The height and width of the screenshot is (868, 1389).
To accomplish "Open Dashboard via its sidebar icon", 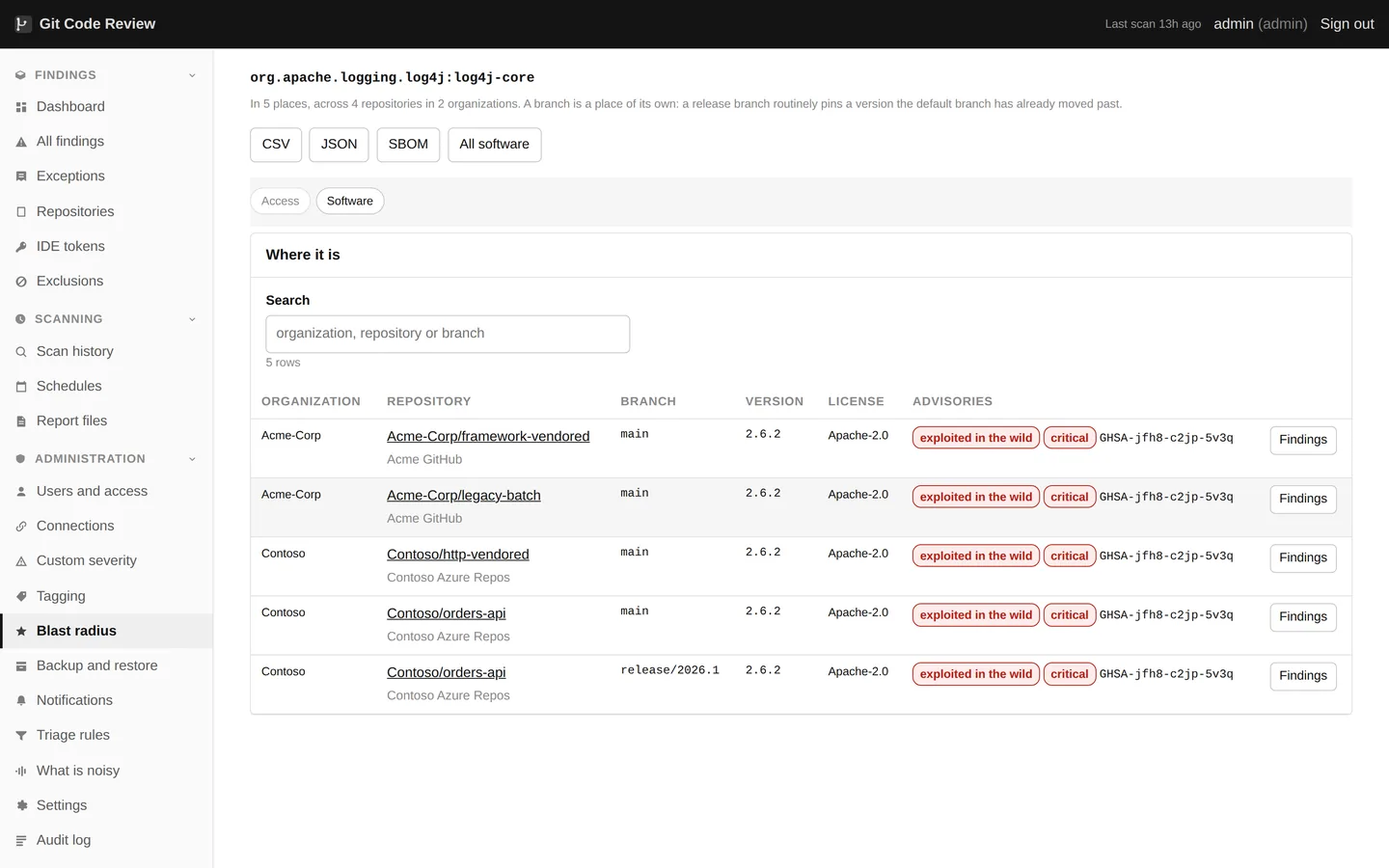I will [x=21, y=107].
